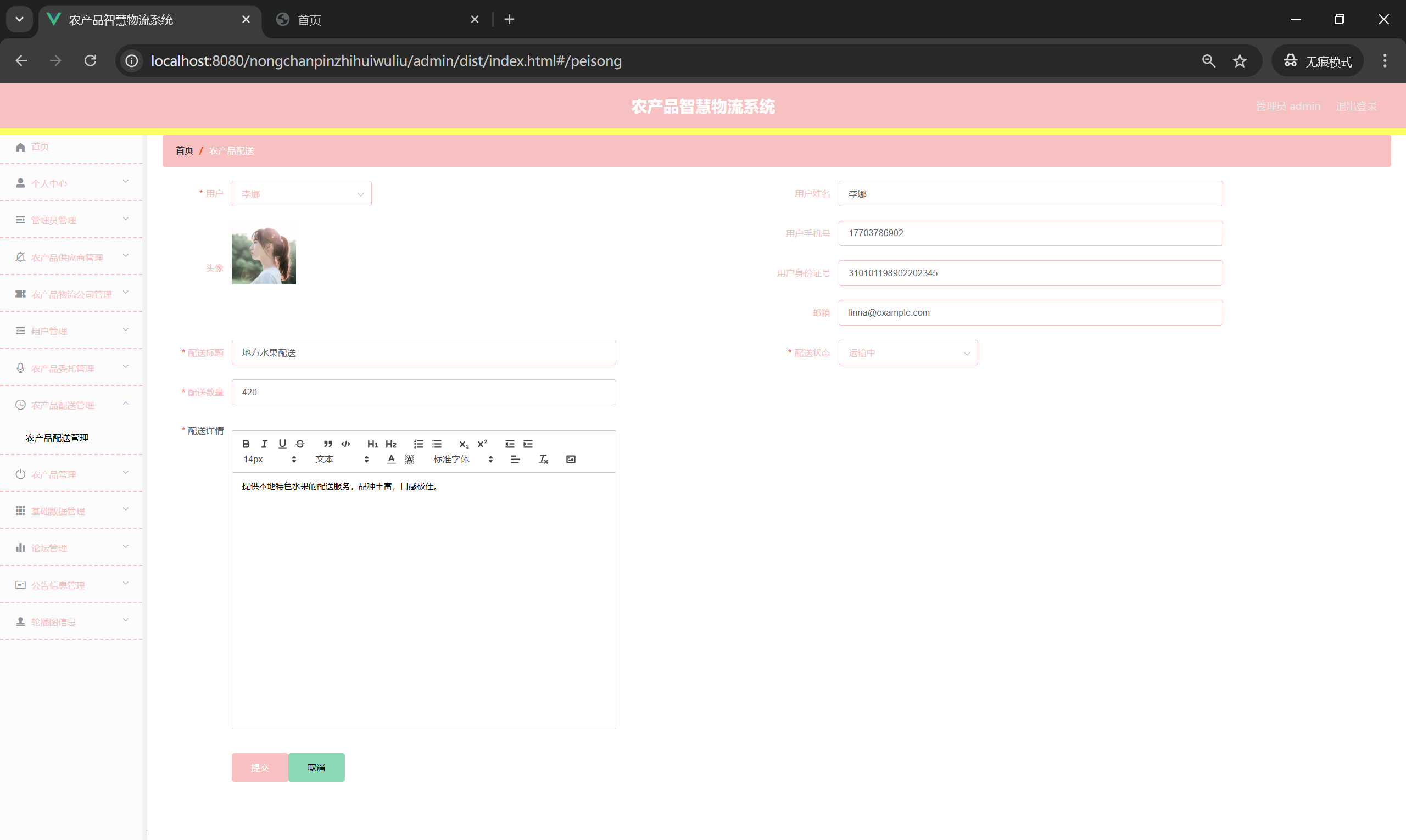Toggle underline formatting in the editor
Screen dimensions: 1406x840
coord(282,444)
